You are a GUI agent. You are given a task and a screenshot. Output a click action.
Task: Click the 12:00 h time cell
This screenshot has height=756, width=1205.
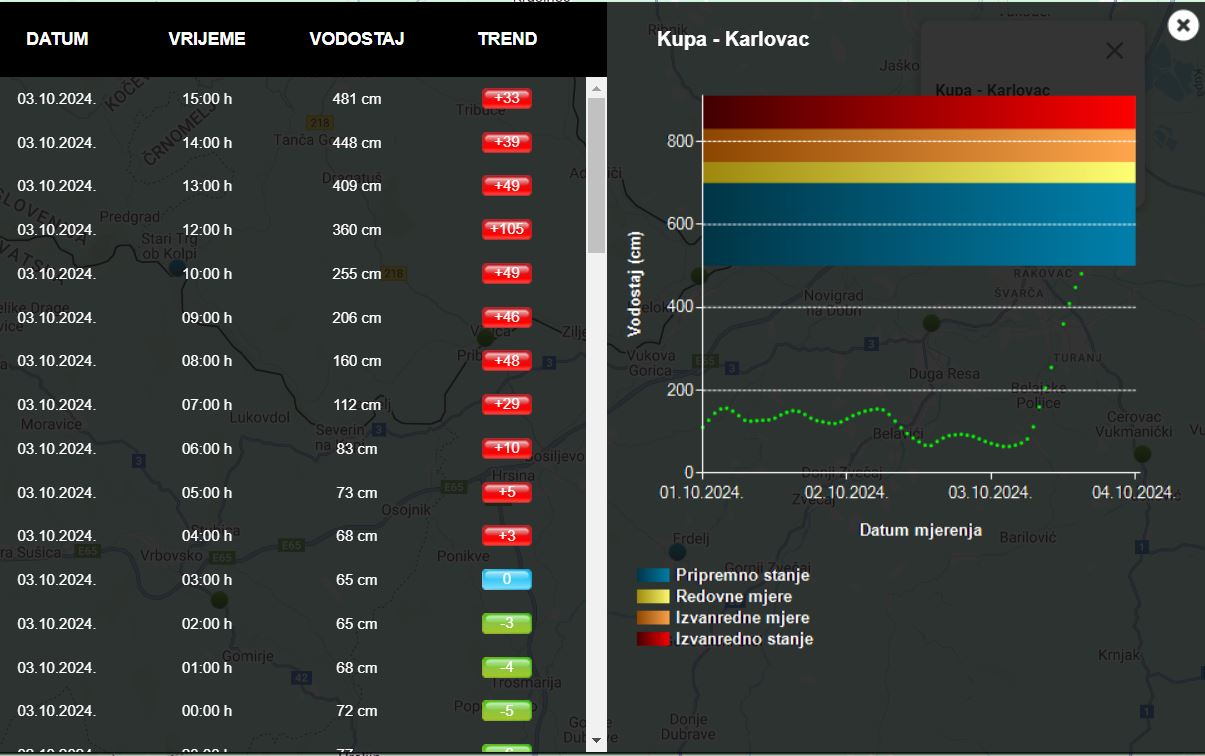(207, 230)
